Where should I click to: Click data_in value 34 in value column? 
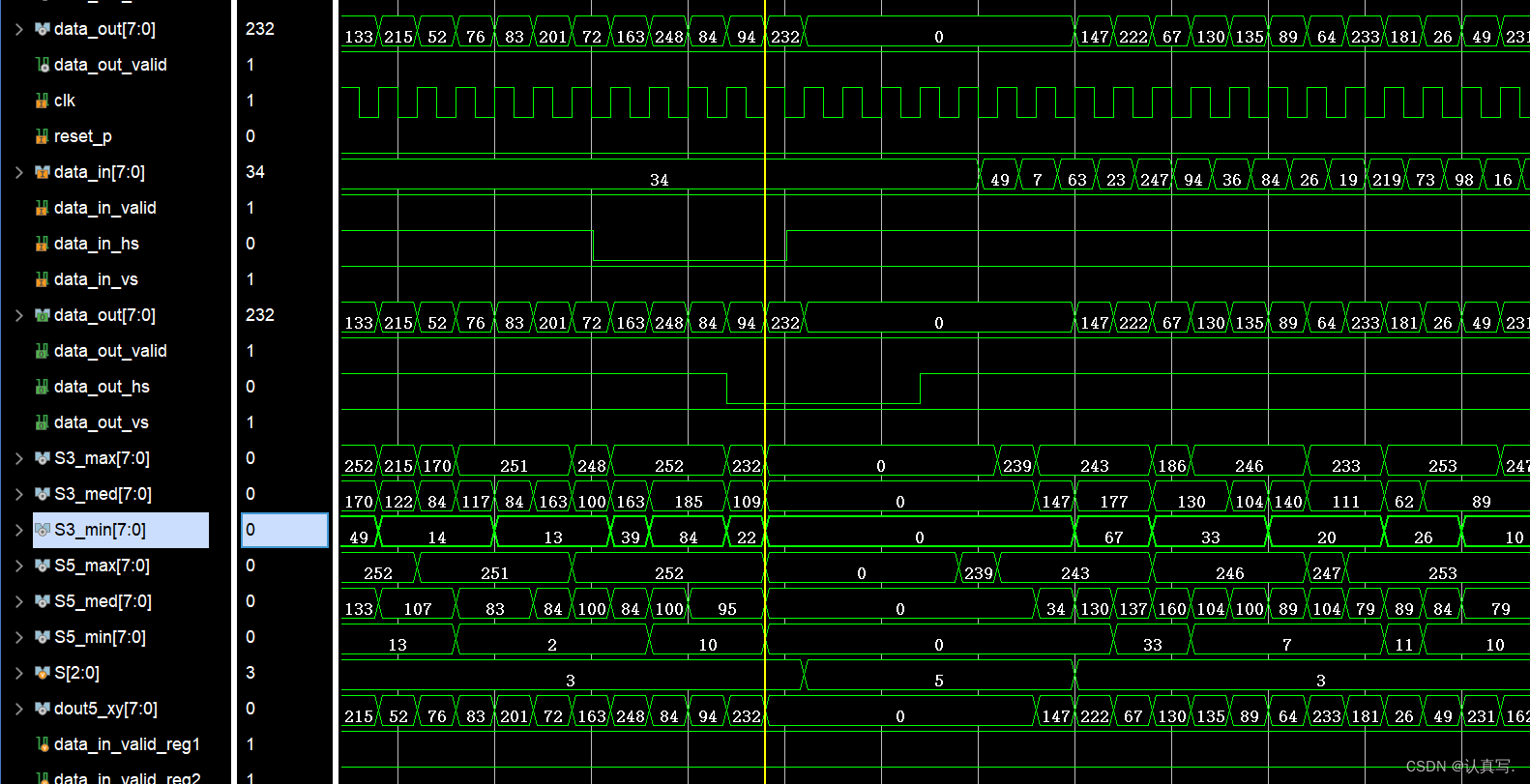[x=255, y=172]
